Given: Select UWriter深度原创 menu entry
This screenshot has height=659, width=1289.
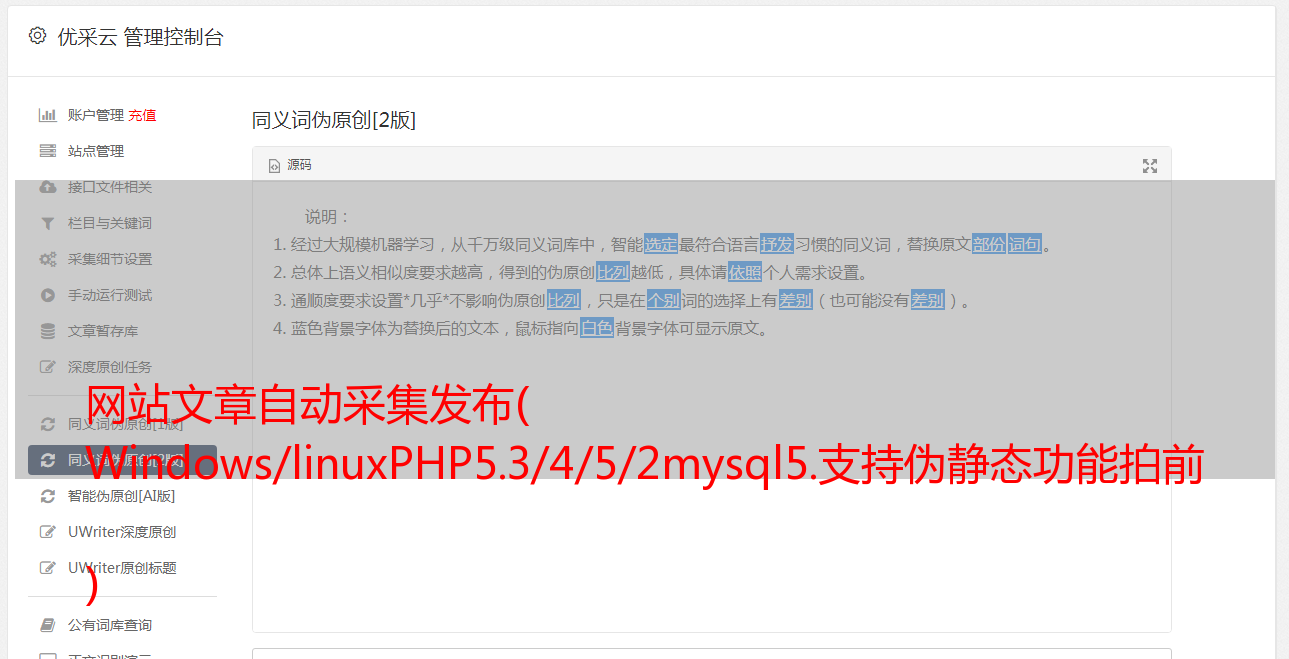Looking at the screenshot, I should (122, 532).
